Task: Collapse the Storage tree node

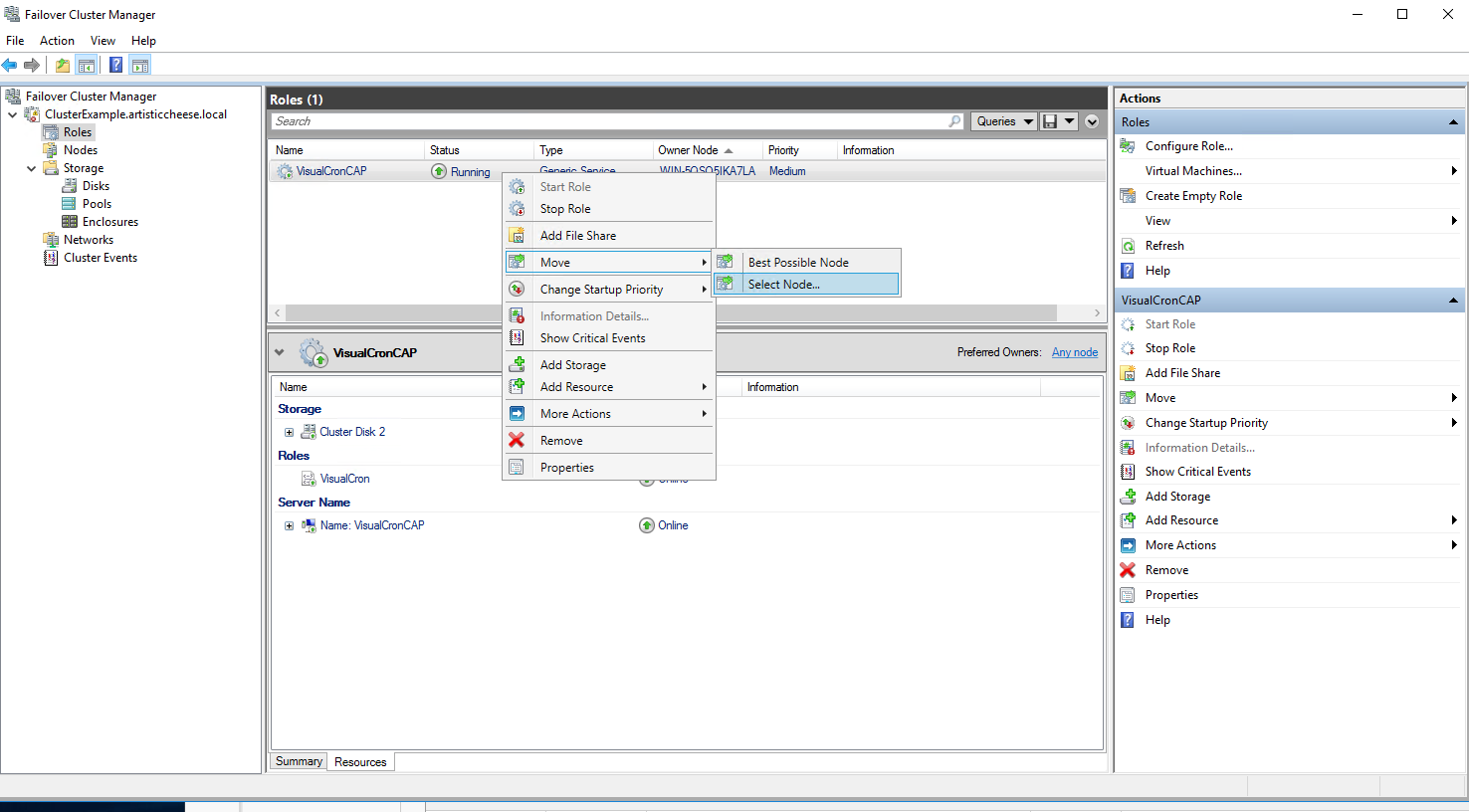Action: click(32, 169)
